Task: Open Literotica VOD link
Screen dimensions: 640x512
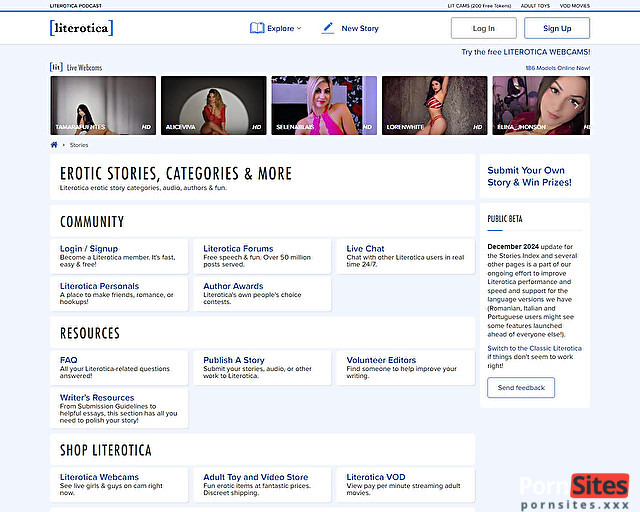Action: pyautogui.click(x=376, y=477)
